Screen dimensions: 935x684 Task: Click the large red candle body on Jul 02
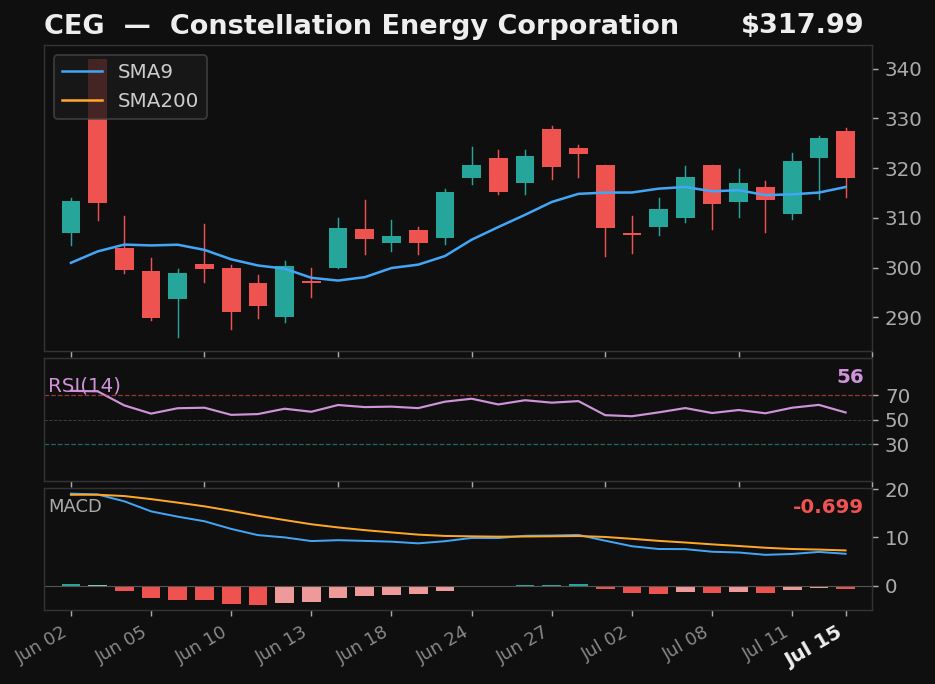(x=605, y=196)
